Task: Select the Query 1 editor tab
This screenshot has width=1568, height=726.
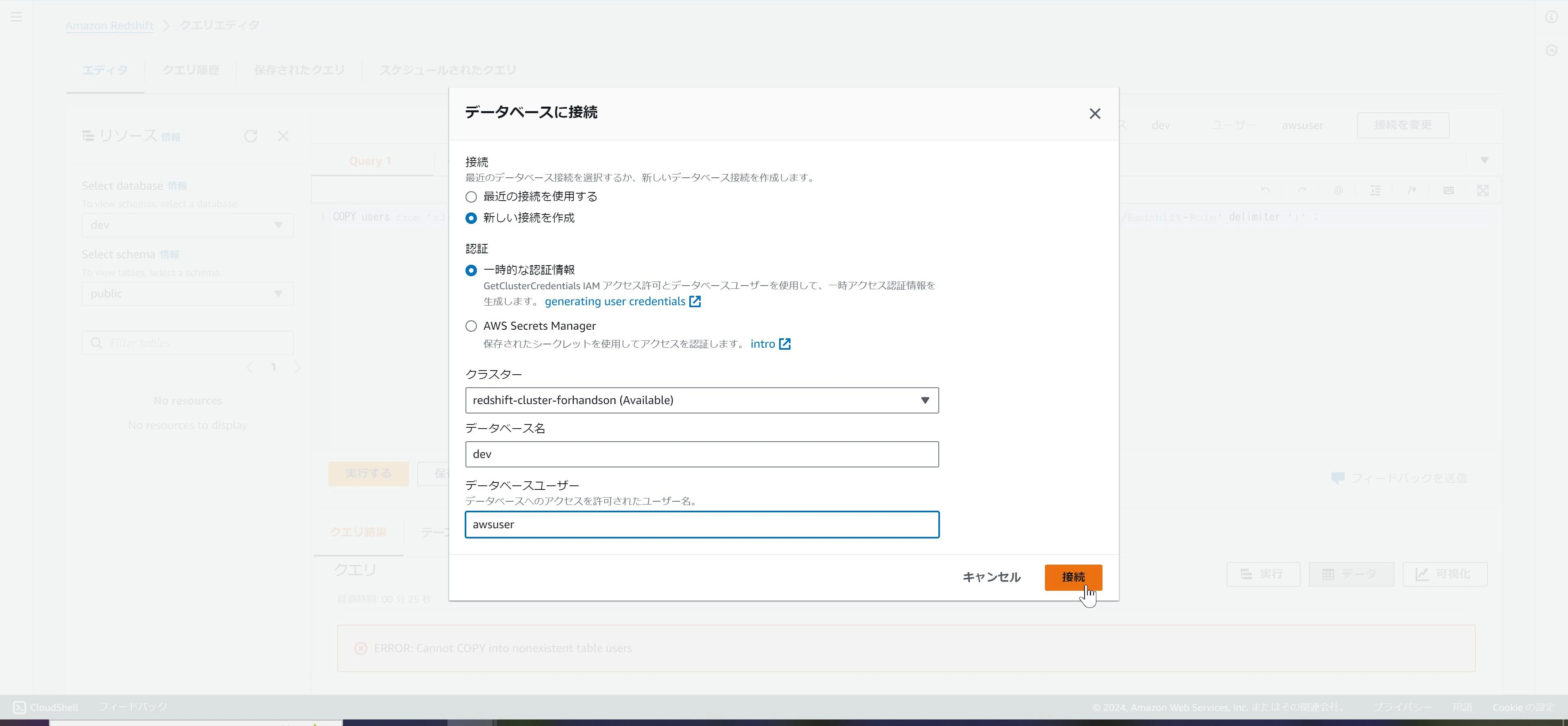Action: point(370,161)
